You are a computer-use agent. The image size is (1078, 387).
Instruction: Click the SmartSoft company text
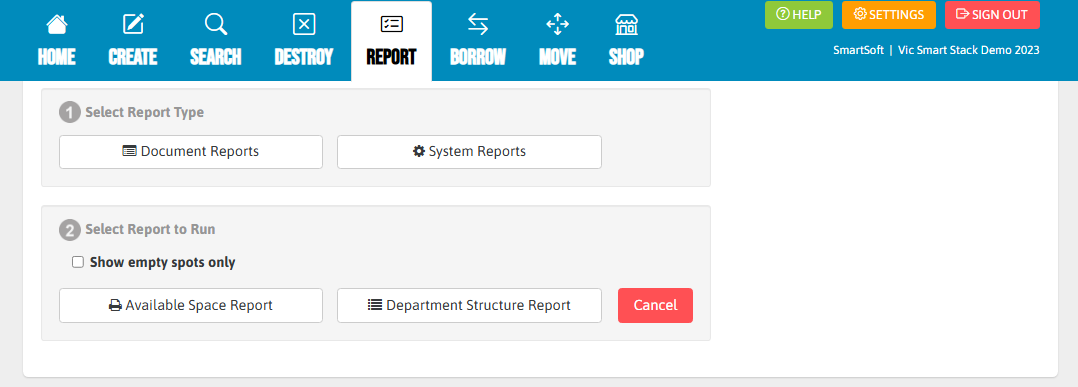pos(858,50)
